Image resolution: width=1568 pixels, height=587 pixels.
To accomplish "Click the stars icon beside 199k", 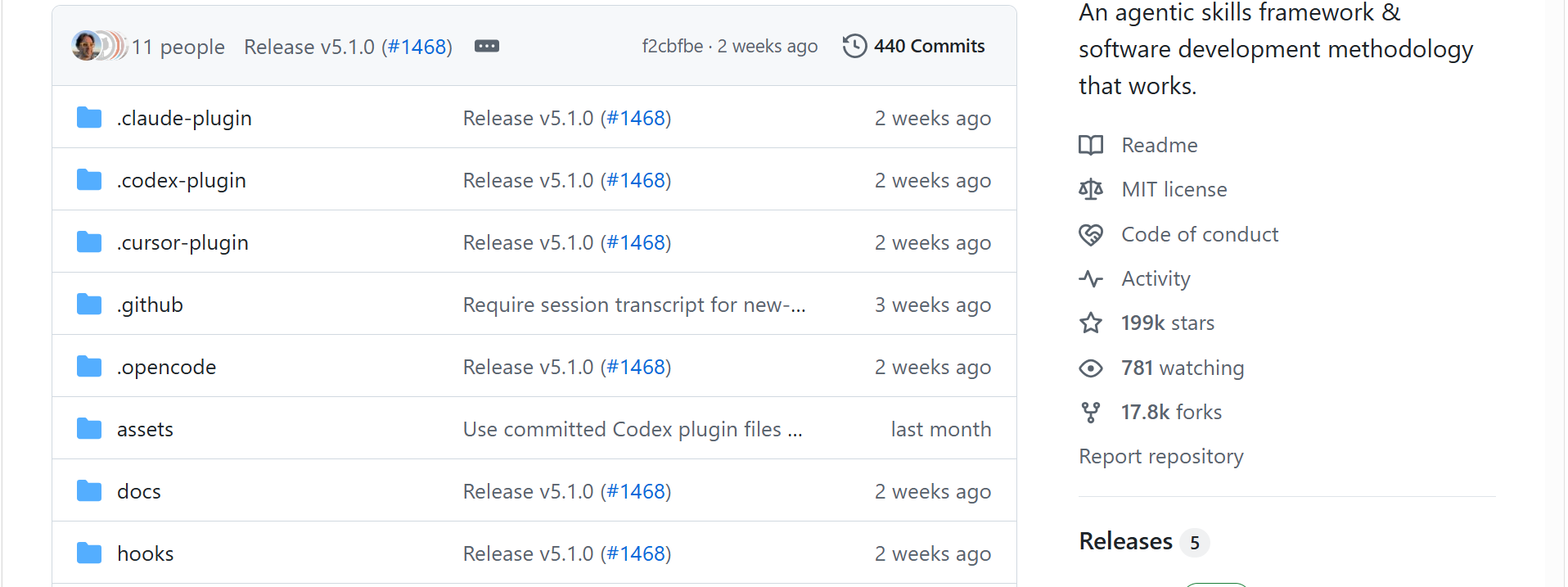I will (x=1091, y=323).
